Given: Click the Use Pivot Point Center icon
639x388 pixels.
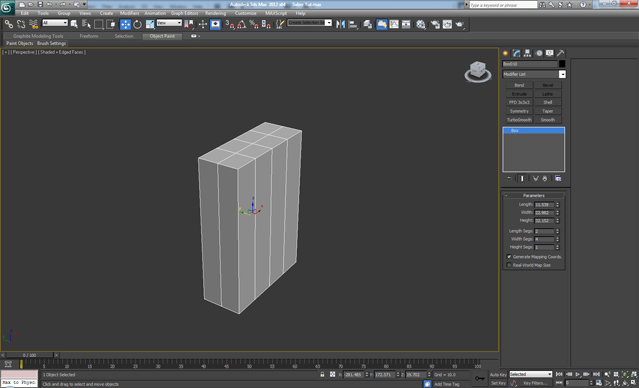Looking at the screenshot, I should pos(188,24).
